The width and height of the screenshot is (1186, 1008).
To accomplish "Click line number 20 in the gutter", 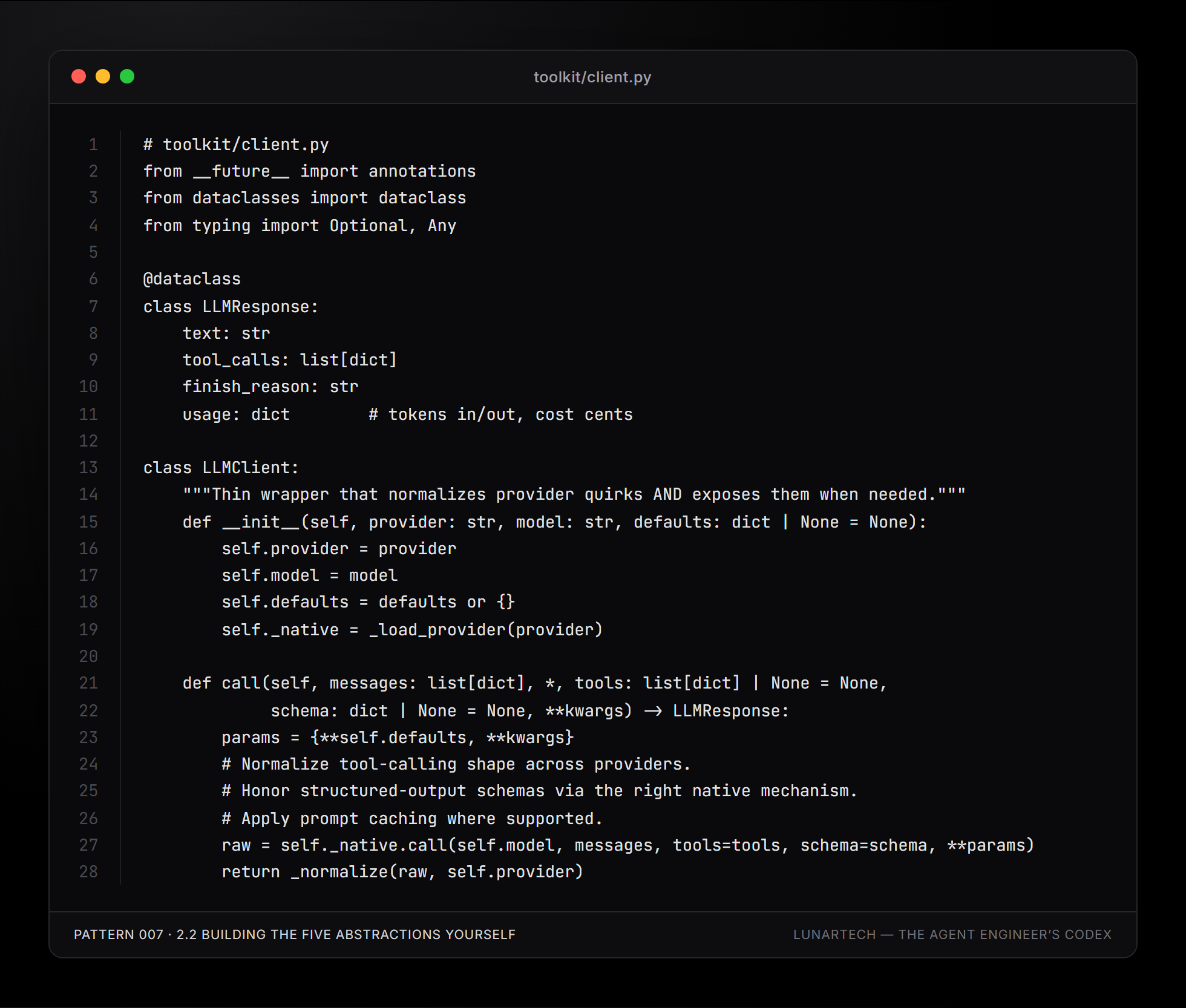I will click(x=88, y=656).
